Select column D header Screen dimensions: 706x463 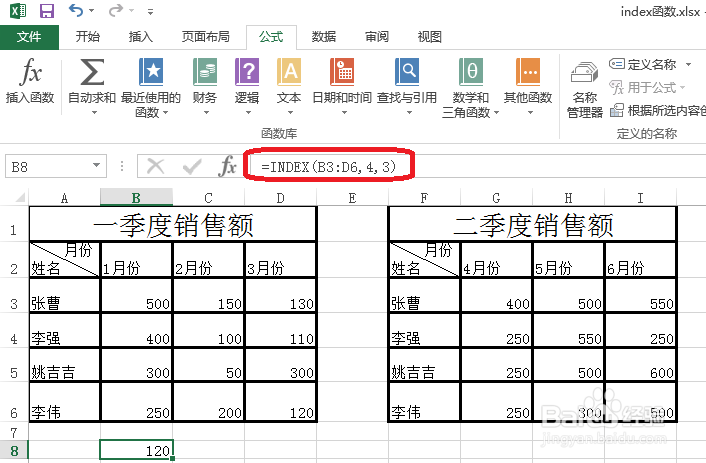[x=281, y=198]
